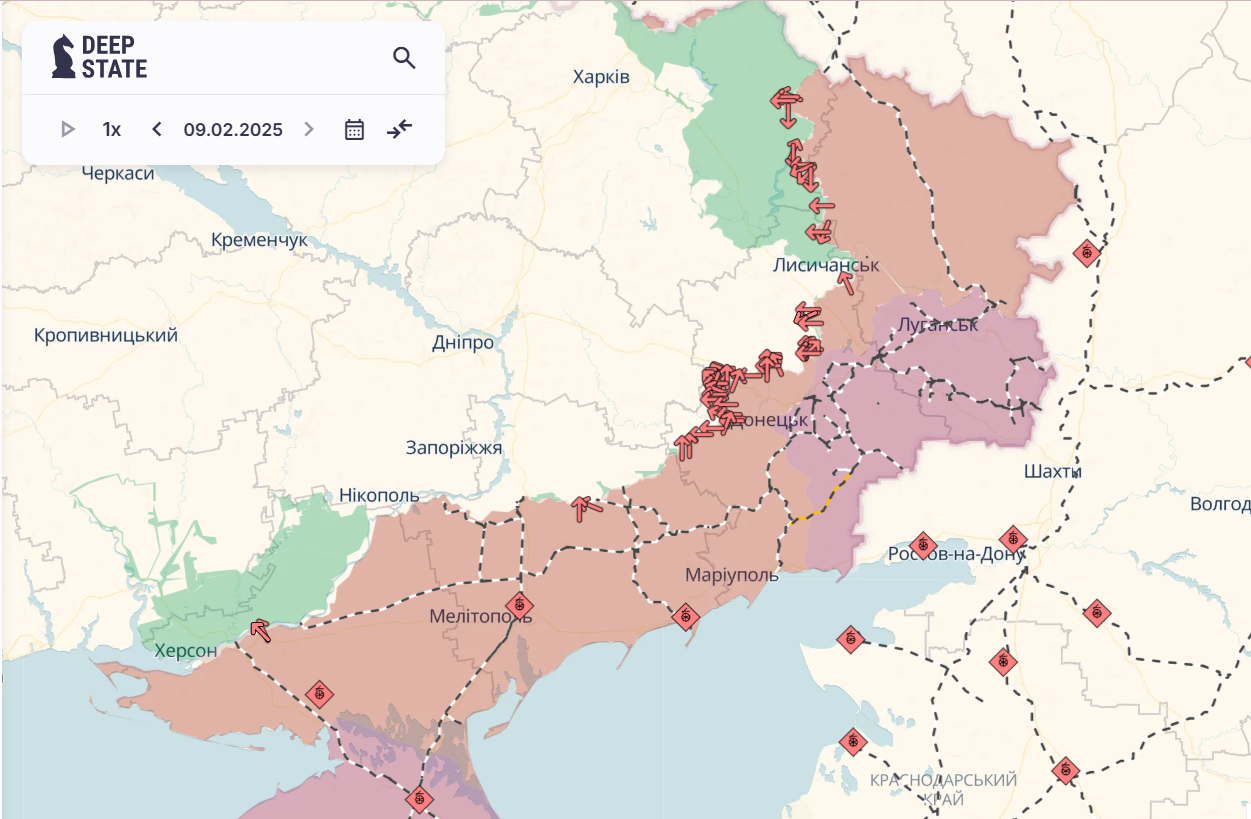The image size is (1251, 819).
Task: Select the Запоріжжя city label
Action: pyautogui.click(x=454, y=448)
